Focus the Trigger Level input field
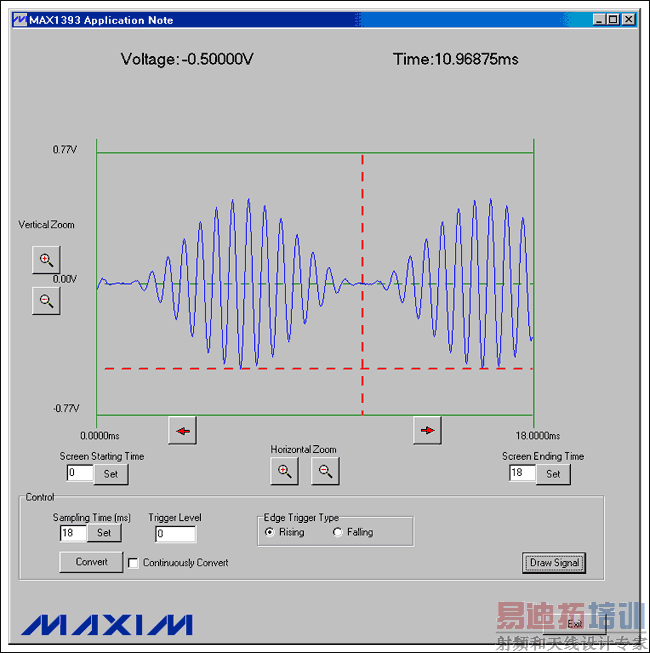The image size is (650, 653). pos(176,534)
